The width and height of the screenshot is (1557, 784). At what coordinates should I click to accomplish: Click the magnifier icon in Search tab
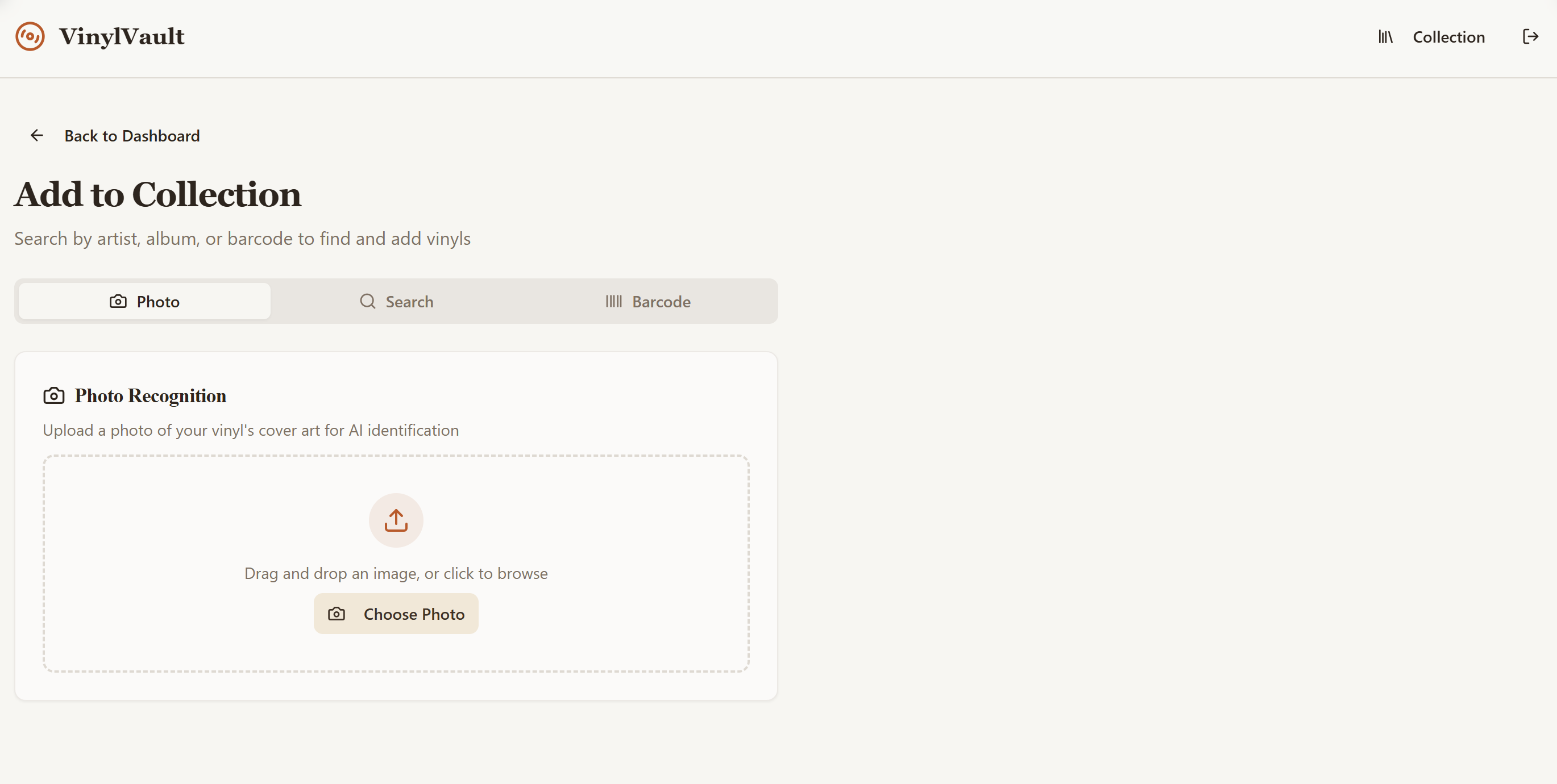click(367, 302)
